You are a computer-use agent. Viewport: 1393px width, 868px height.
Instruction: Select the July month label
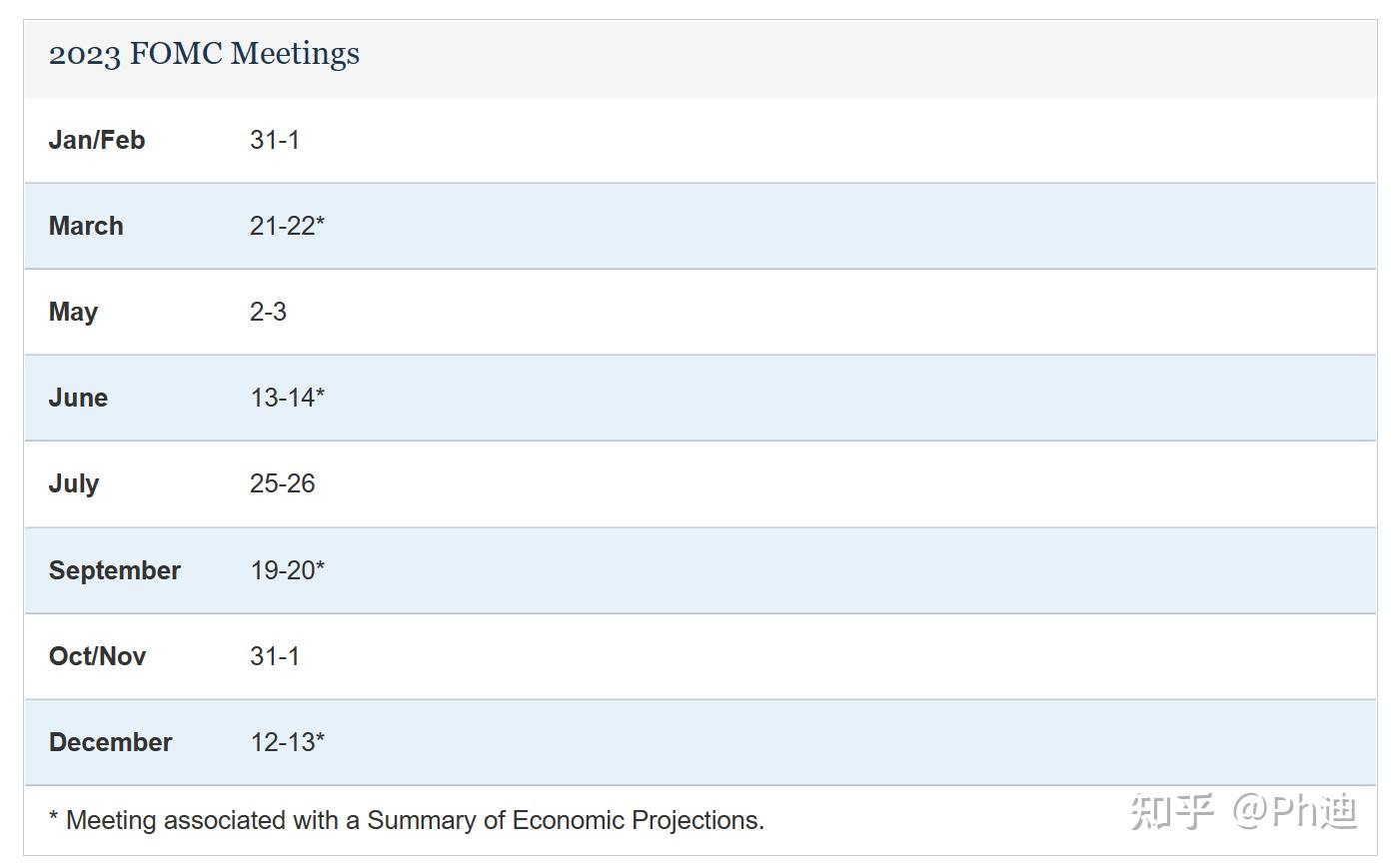click(x=74, y=483)
